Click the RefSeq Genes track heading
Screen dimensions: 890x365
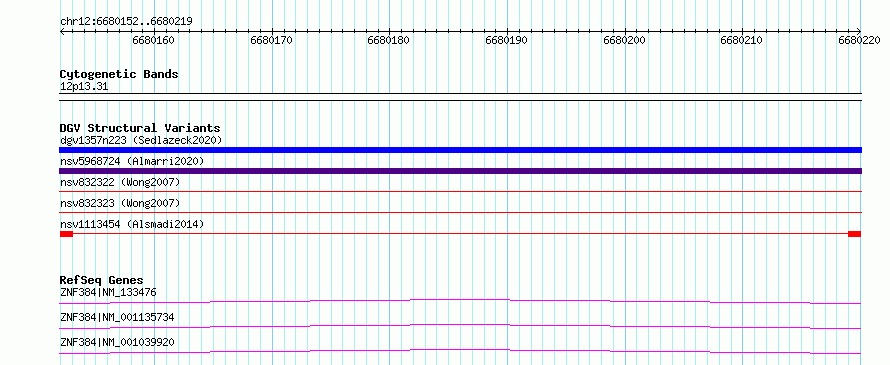pos(102,280)
